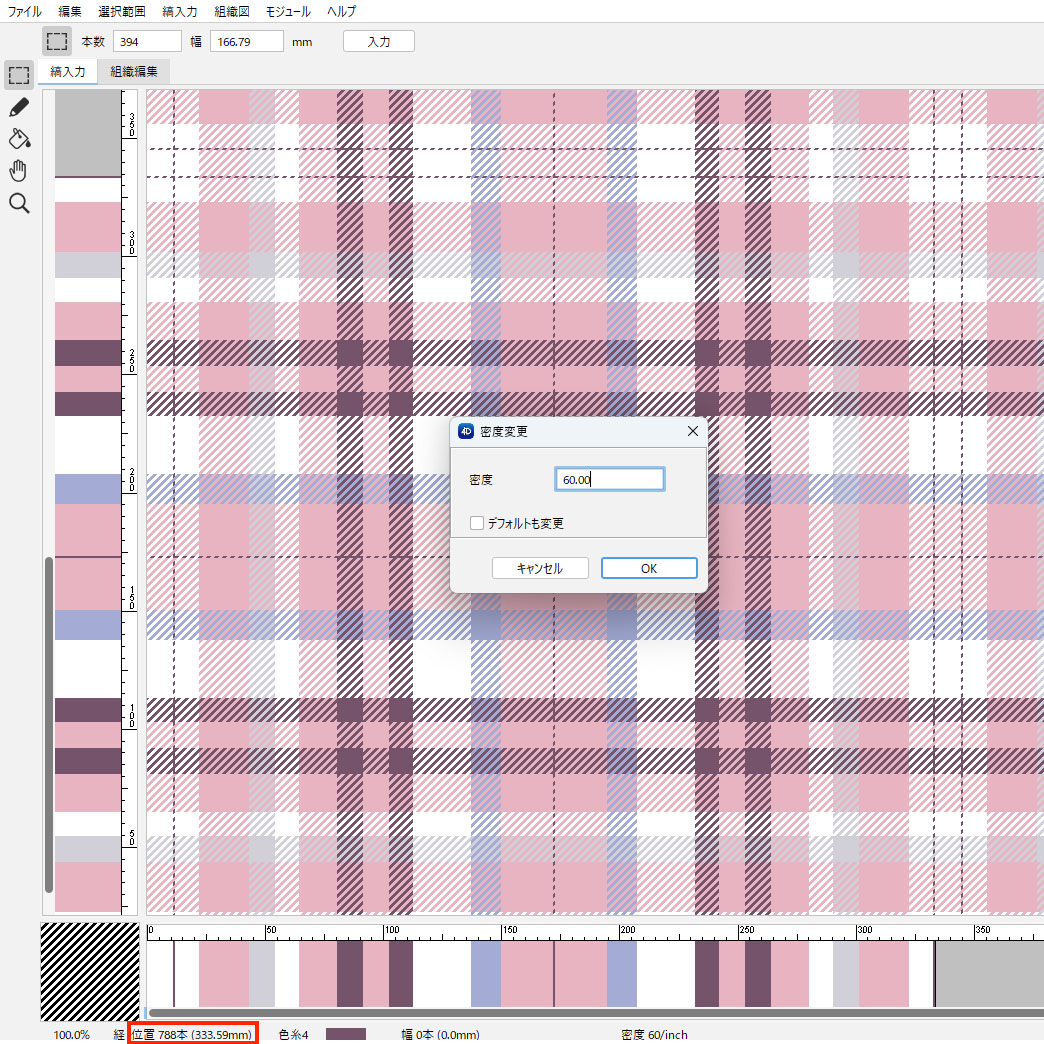
Task: Click the dashed selection icon beside 本数
Action: [57, 42]
